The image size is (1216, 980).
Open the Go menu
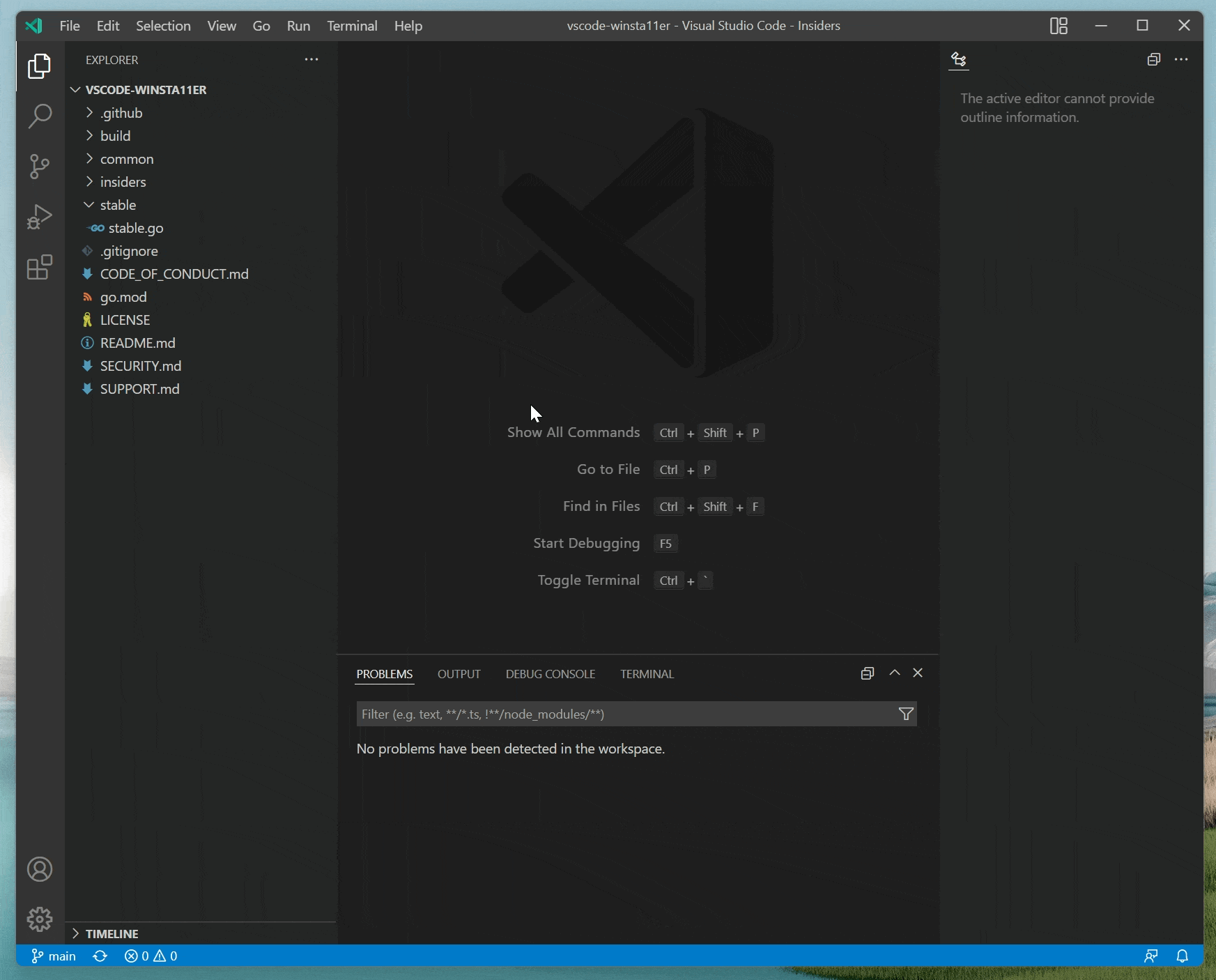261,26
